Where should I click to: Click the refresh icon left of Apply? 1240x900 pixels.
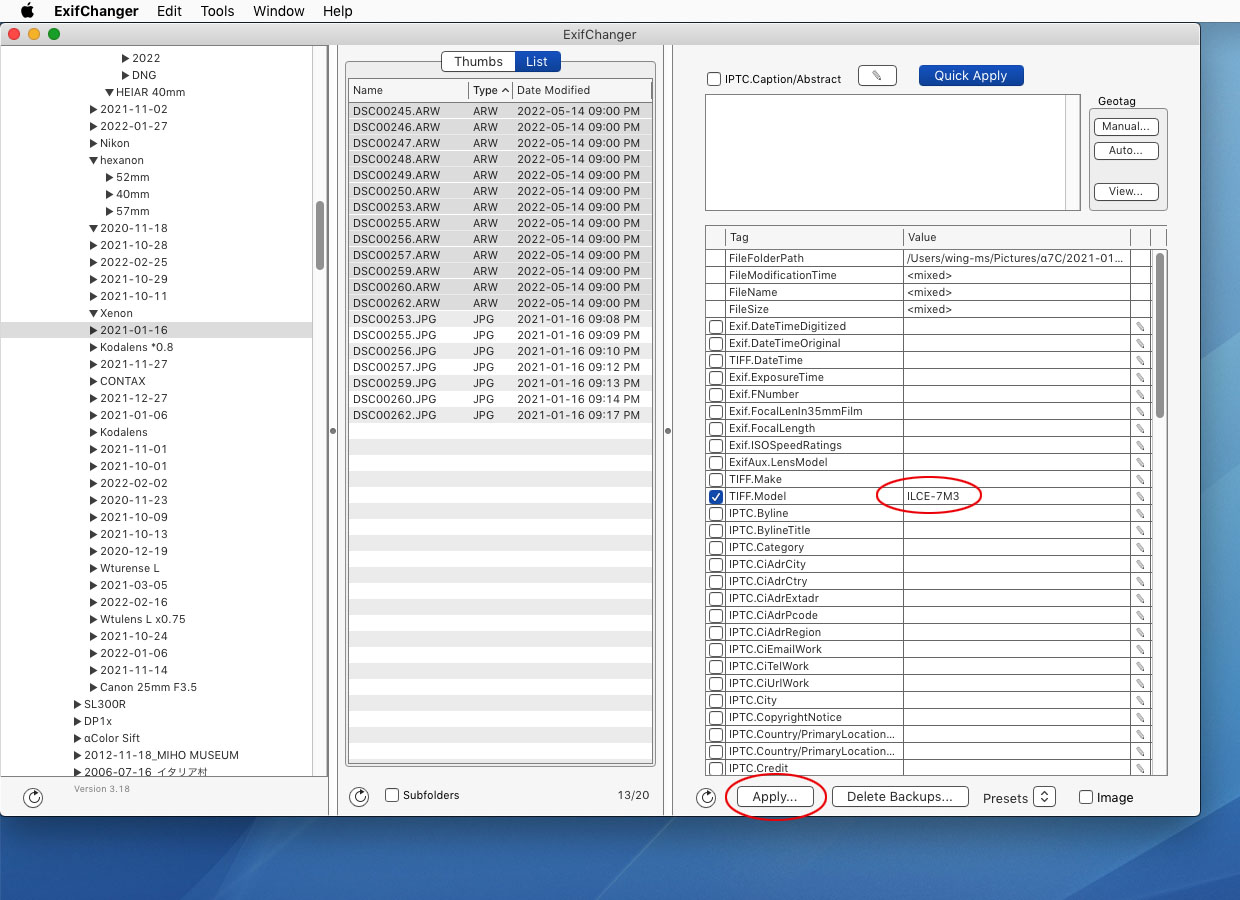point(707,797)
